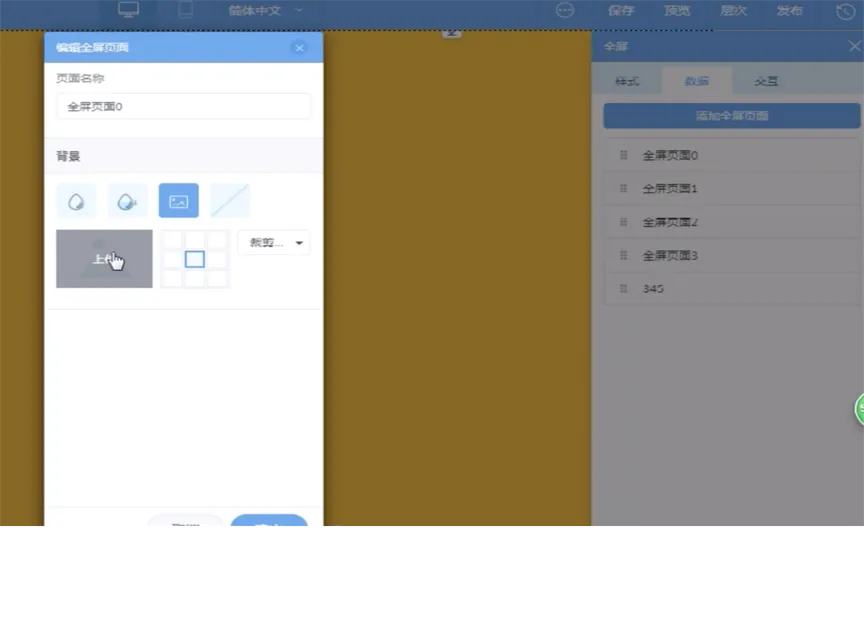Select the 345 list item
Image resolution: width=864 pixels, height=618 pixels.
[732, 289]
